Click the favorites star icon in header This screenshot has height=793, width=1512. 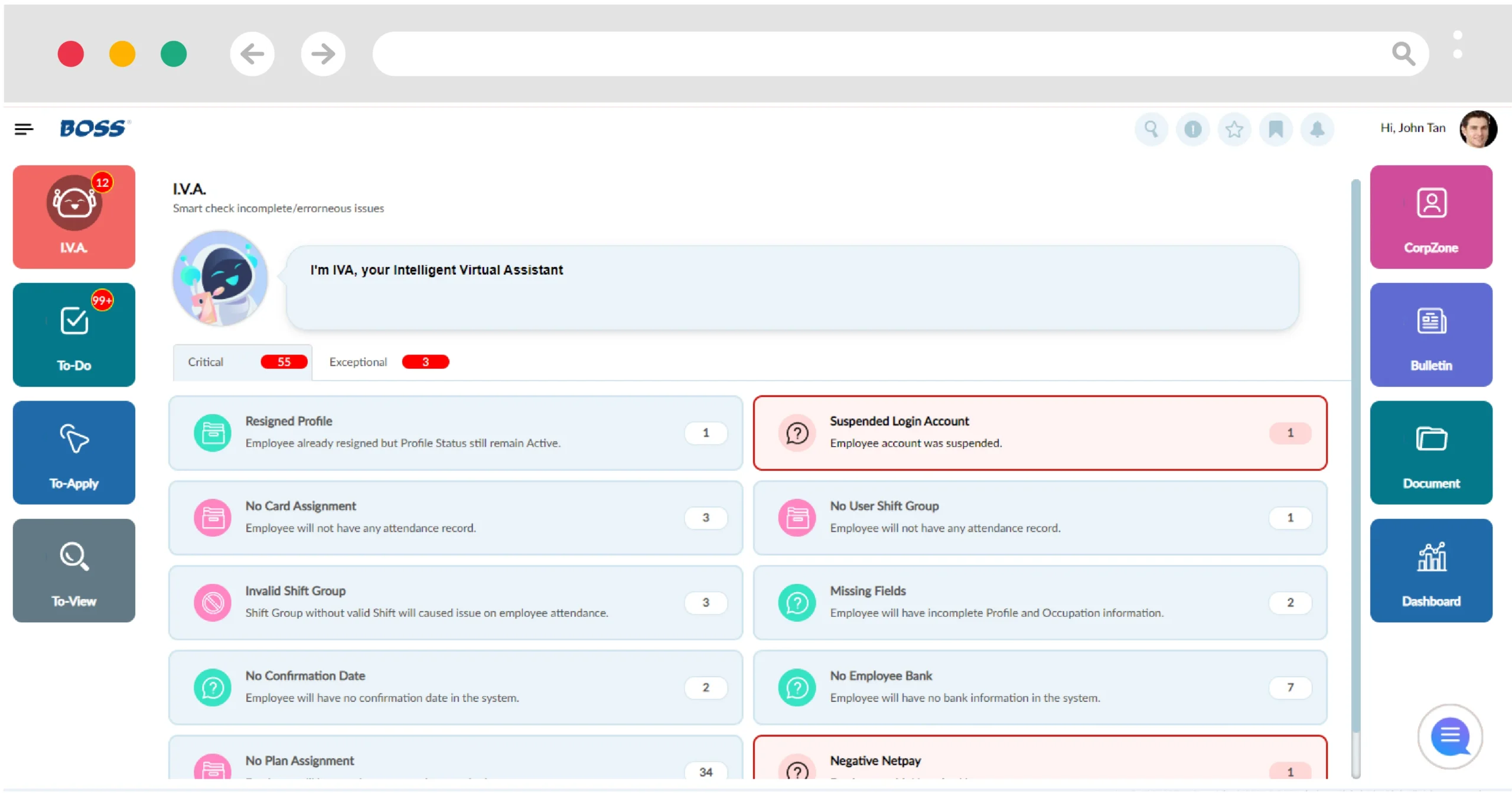pyautogui.click(x=1234, y=129)
